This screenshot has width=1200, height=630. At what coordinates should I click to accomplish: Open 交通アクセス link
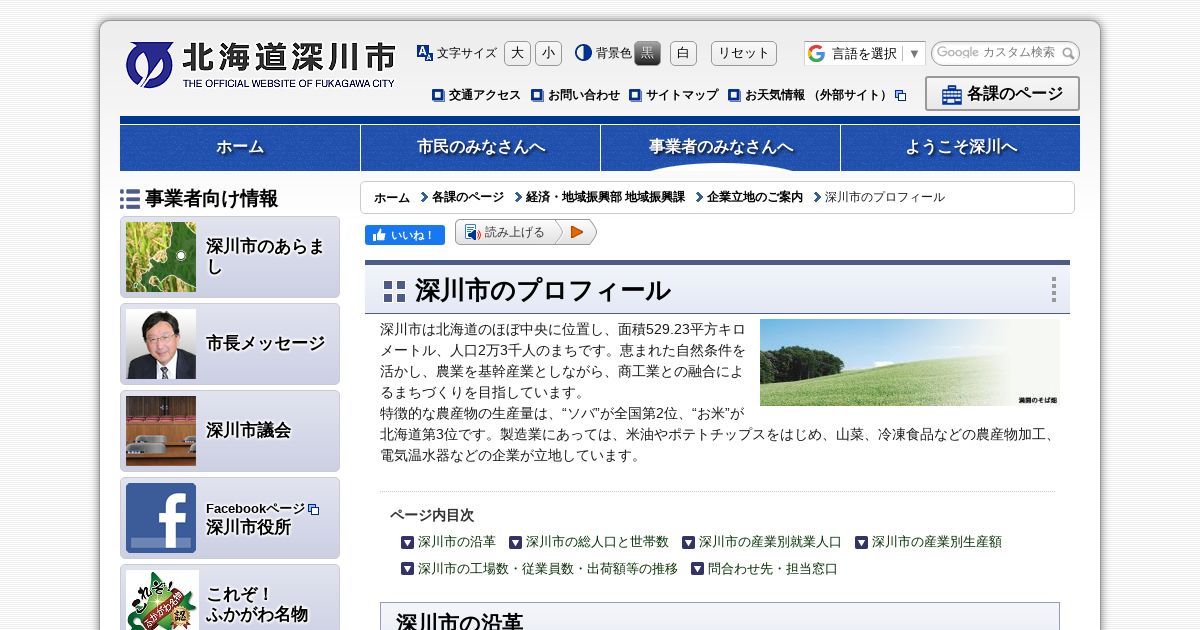tap(484, 95)
